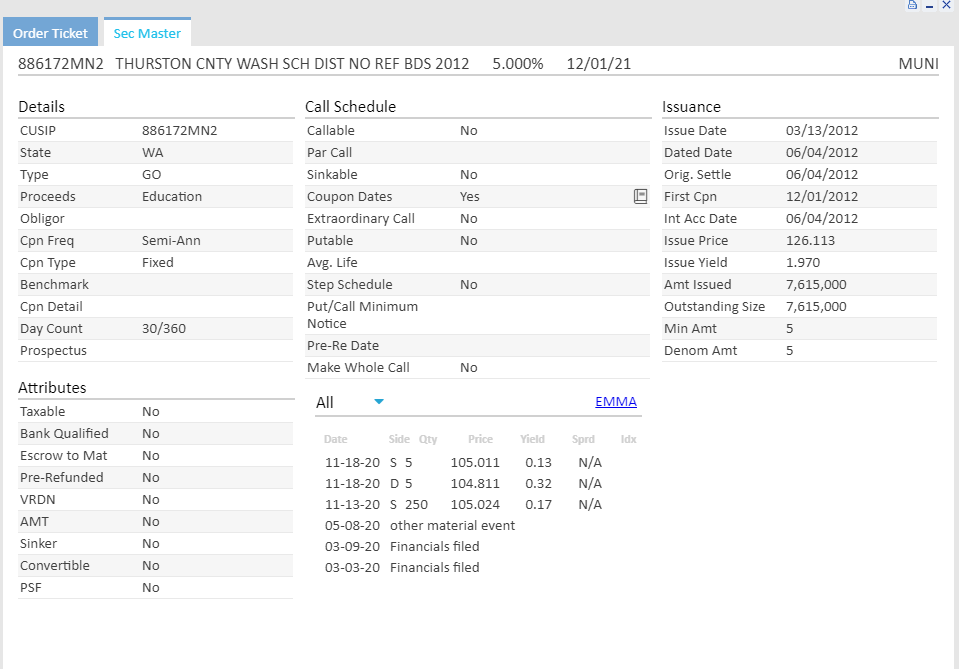The height and width of the screenshot is (669, 959).
Task: Click the Min Amt value 5
Action: pos(790,328)
